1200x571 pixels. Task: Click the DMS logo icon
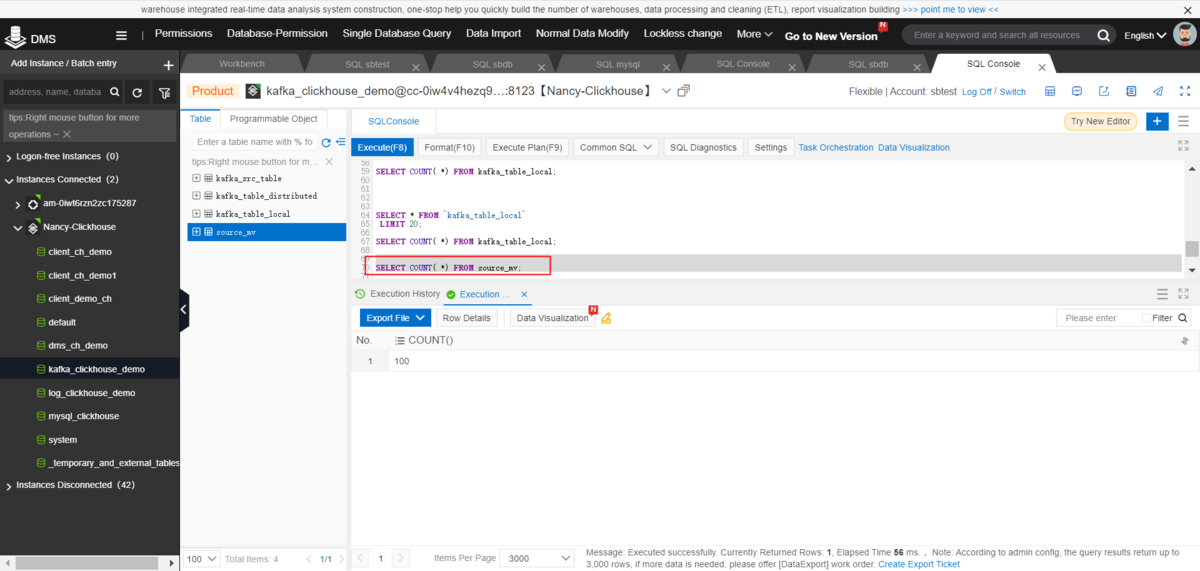(15, 38)
